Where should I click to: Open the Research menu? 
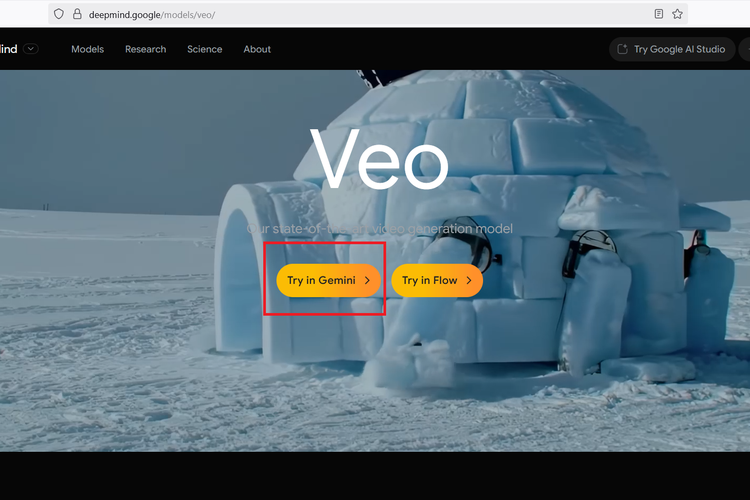pos(145,49)
